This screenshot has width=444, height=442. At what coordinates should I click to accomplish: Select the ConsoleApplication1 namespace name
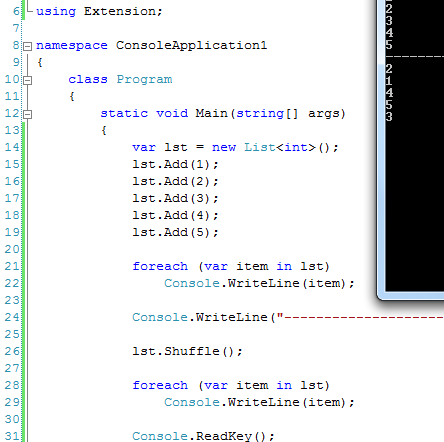coord(191,45)
